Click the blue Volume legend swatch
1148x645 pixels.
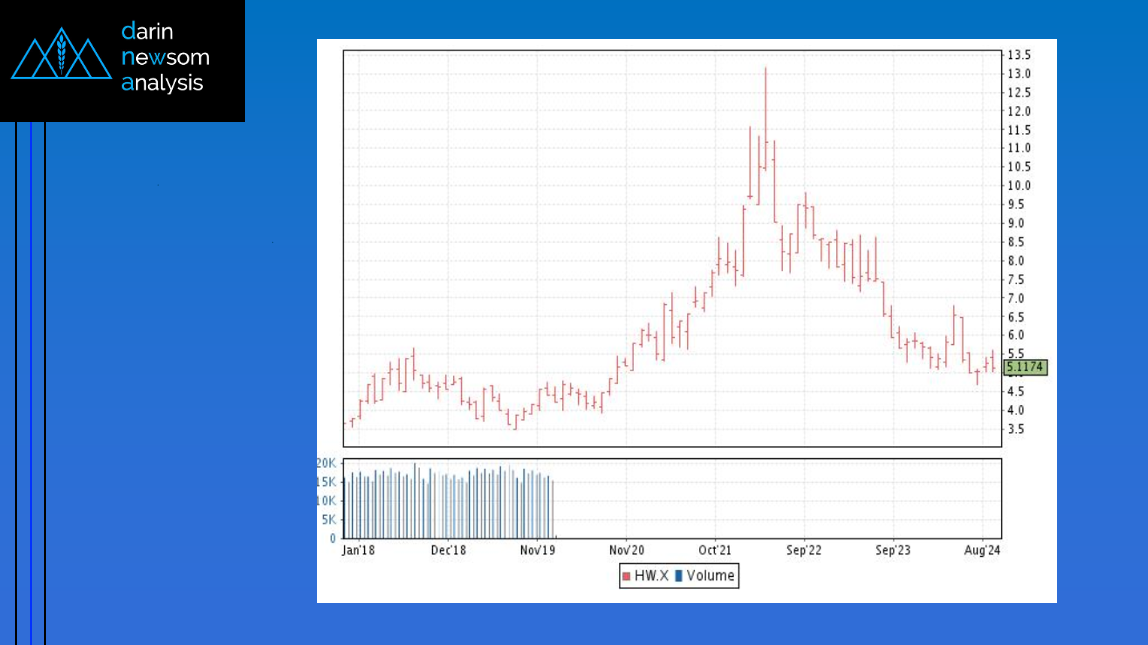tap(679, 576)
